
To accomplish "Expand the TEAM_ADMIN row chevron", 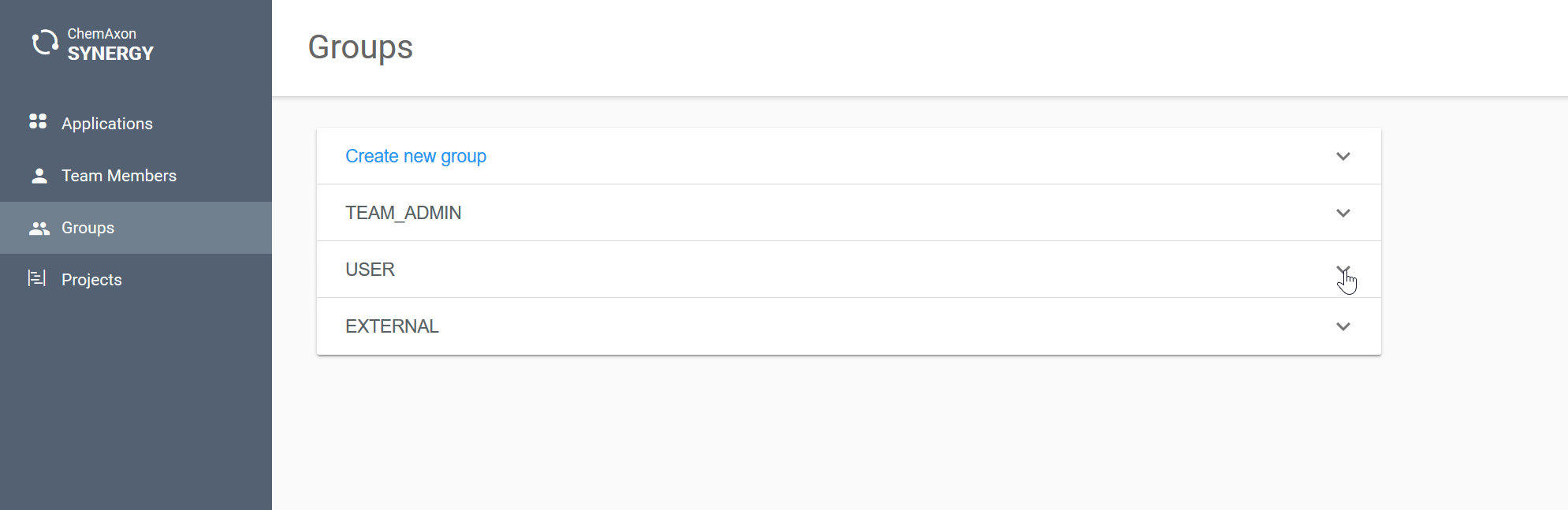I will [x=1343, y=213].
